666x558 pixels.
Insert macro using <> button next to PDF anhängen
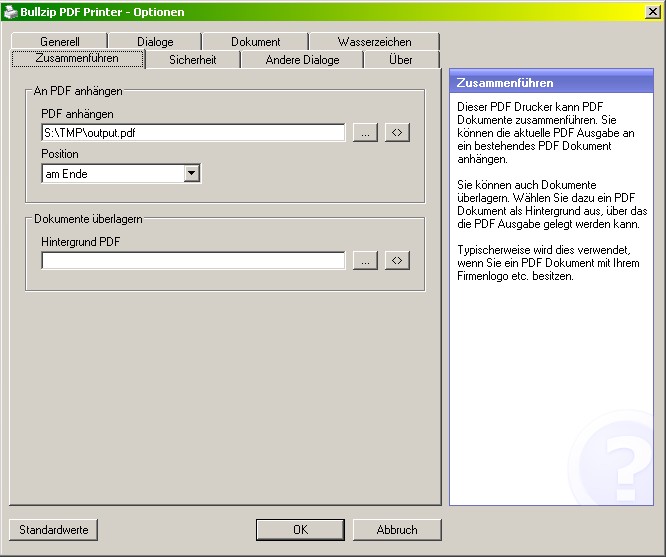397,132
